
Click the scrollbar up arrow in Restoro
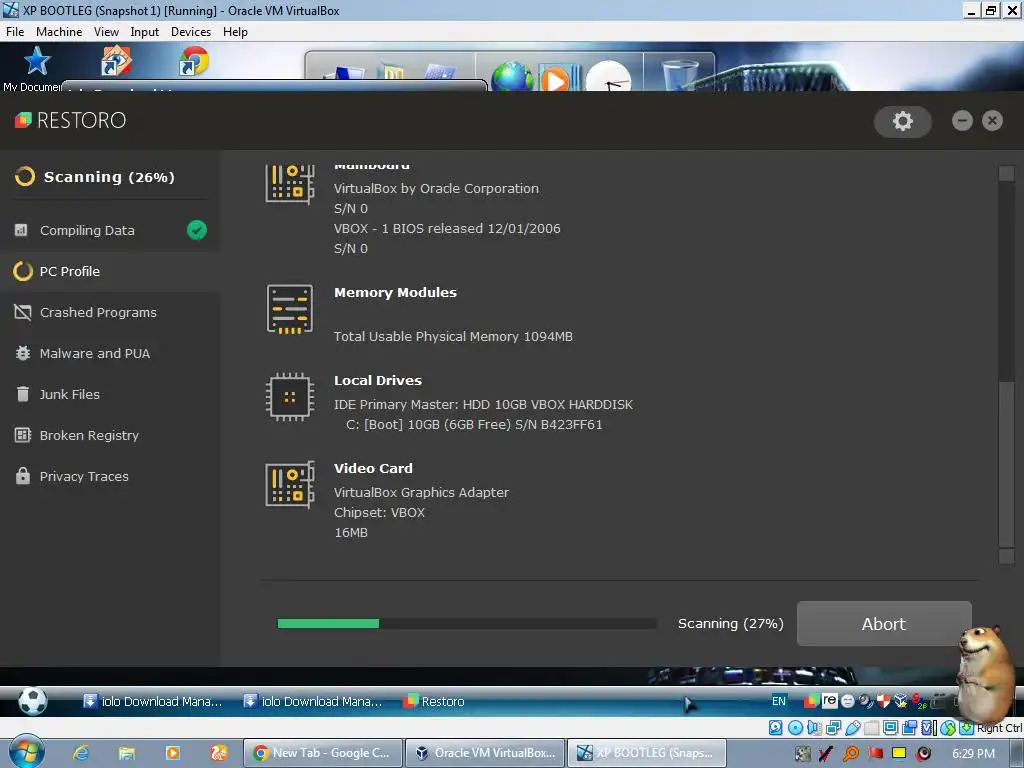click(1006, 173)
